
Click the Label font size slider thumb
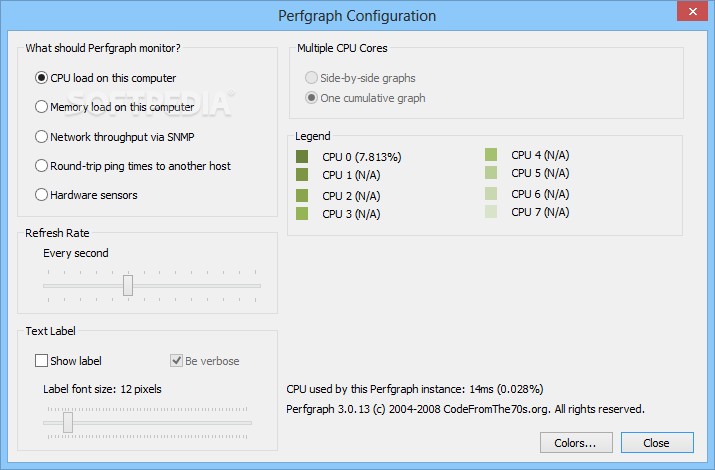click(x=68, y=423)
